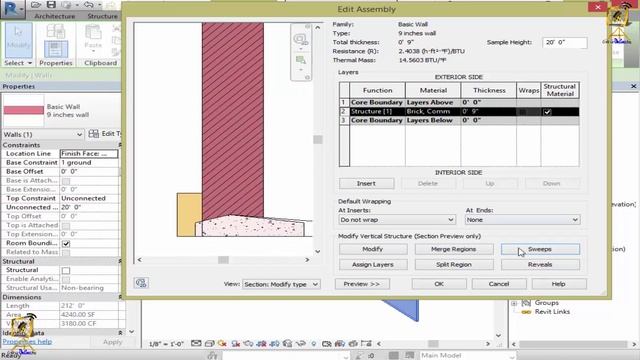This screenshot has height=360, width=640.
Task: Select the Modify arrow tool in the ribbon
Action: tap(18, 40)
